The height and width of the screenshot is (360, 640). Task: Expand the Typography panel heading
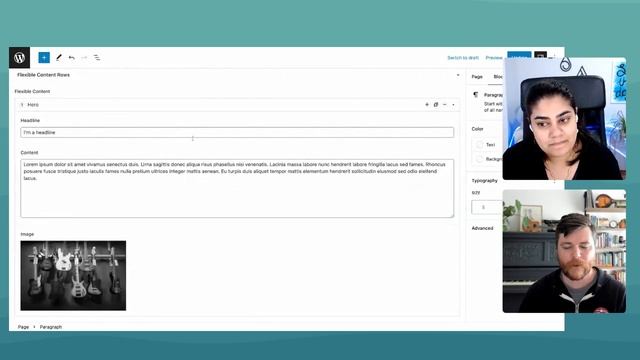pos(484,180)
